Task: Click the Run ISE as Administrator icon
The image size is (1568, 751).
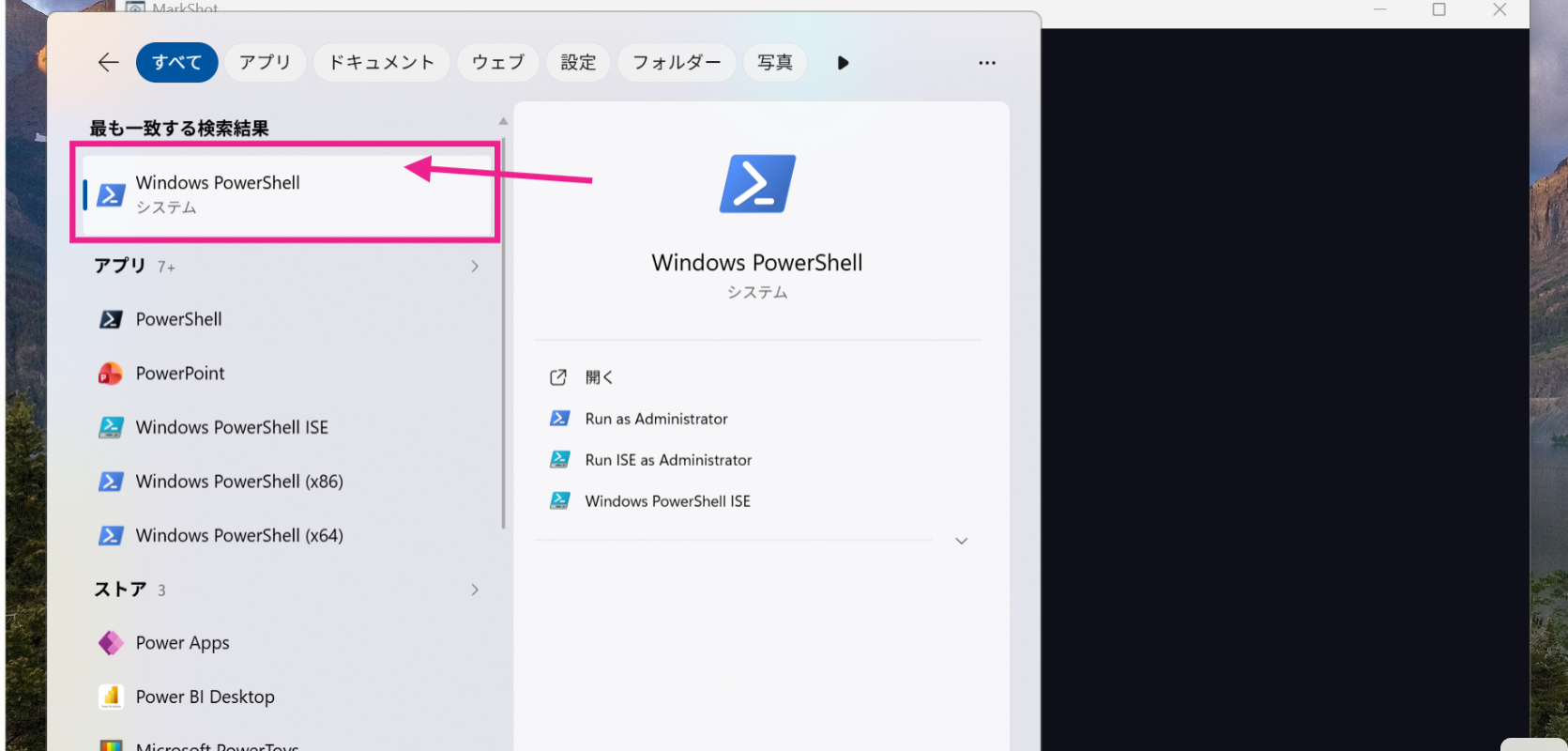Action: (x=559, y=460)
